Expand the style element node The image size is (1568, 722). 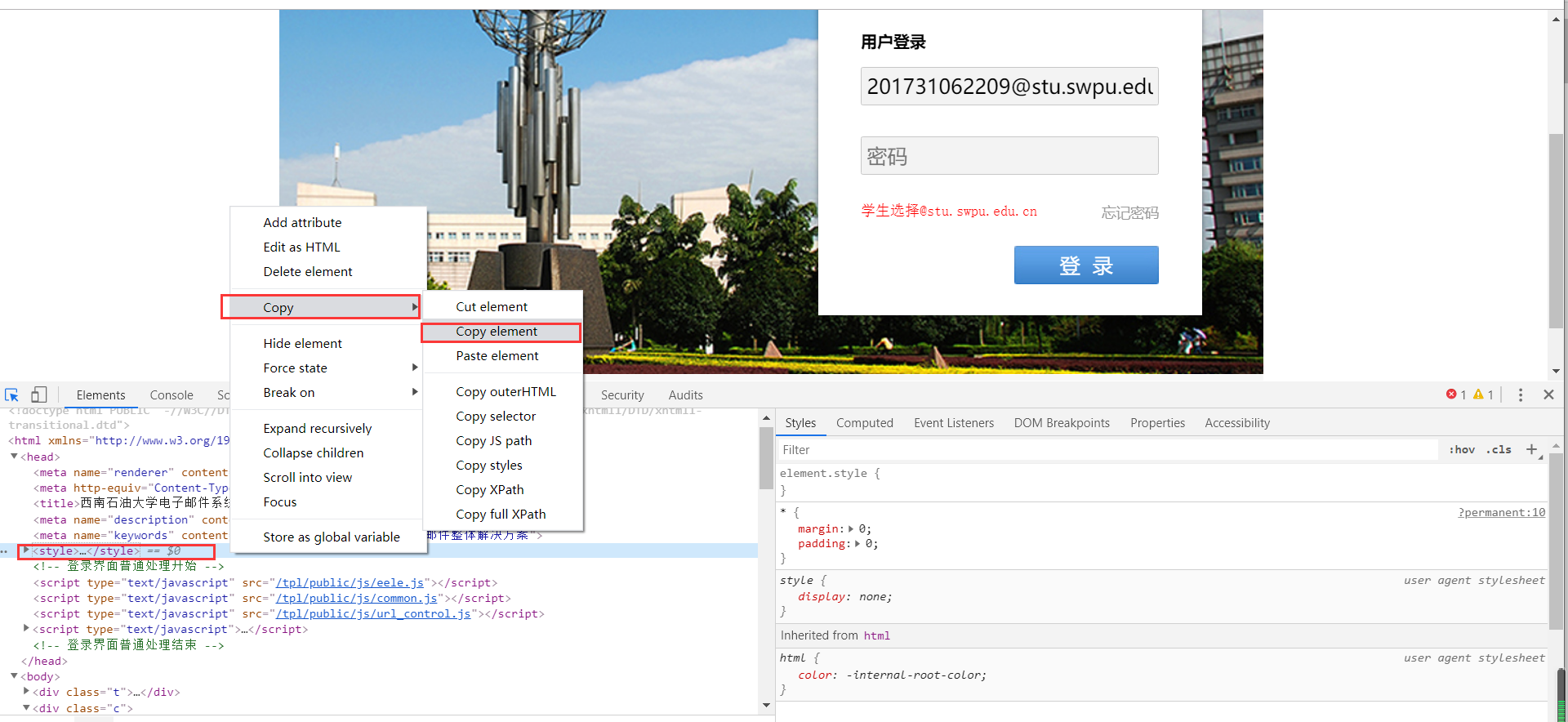tap(26, 550)
